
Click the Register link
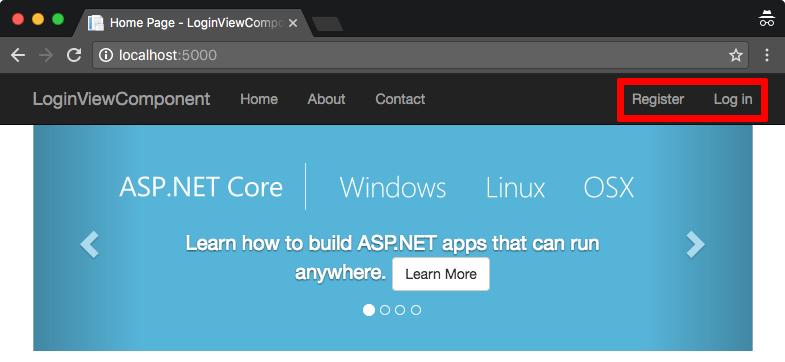(658, 99)
